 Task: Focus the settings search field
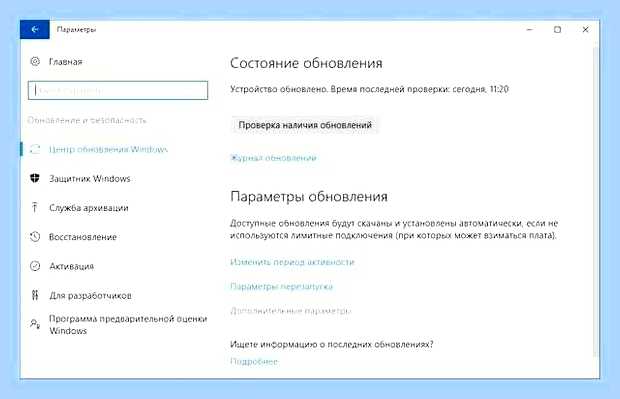coord(118,91)
